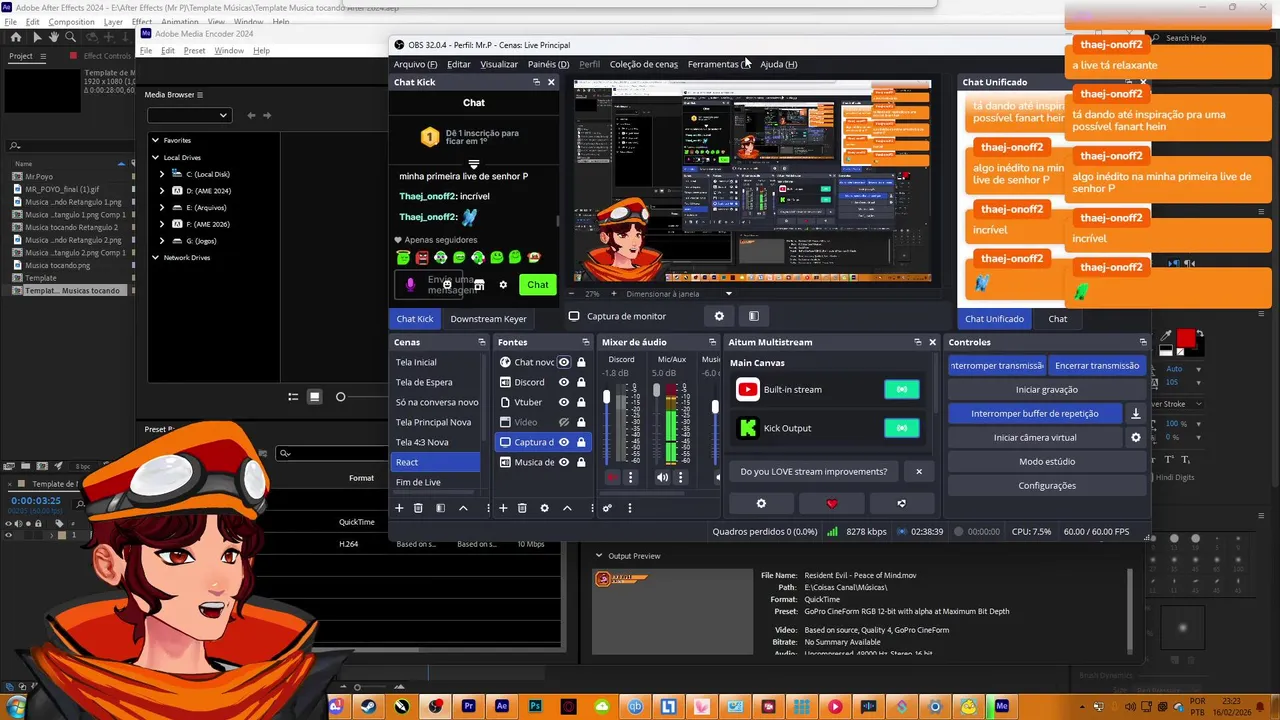This screenshot has width=1280, height=720.
Task: Collapse the Output Preview section
Action: pos(599,556)
